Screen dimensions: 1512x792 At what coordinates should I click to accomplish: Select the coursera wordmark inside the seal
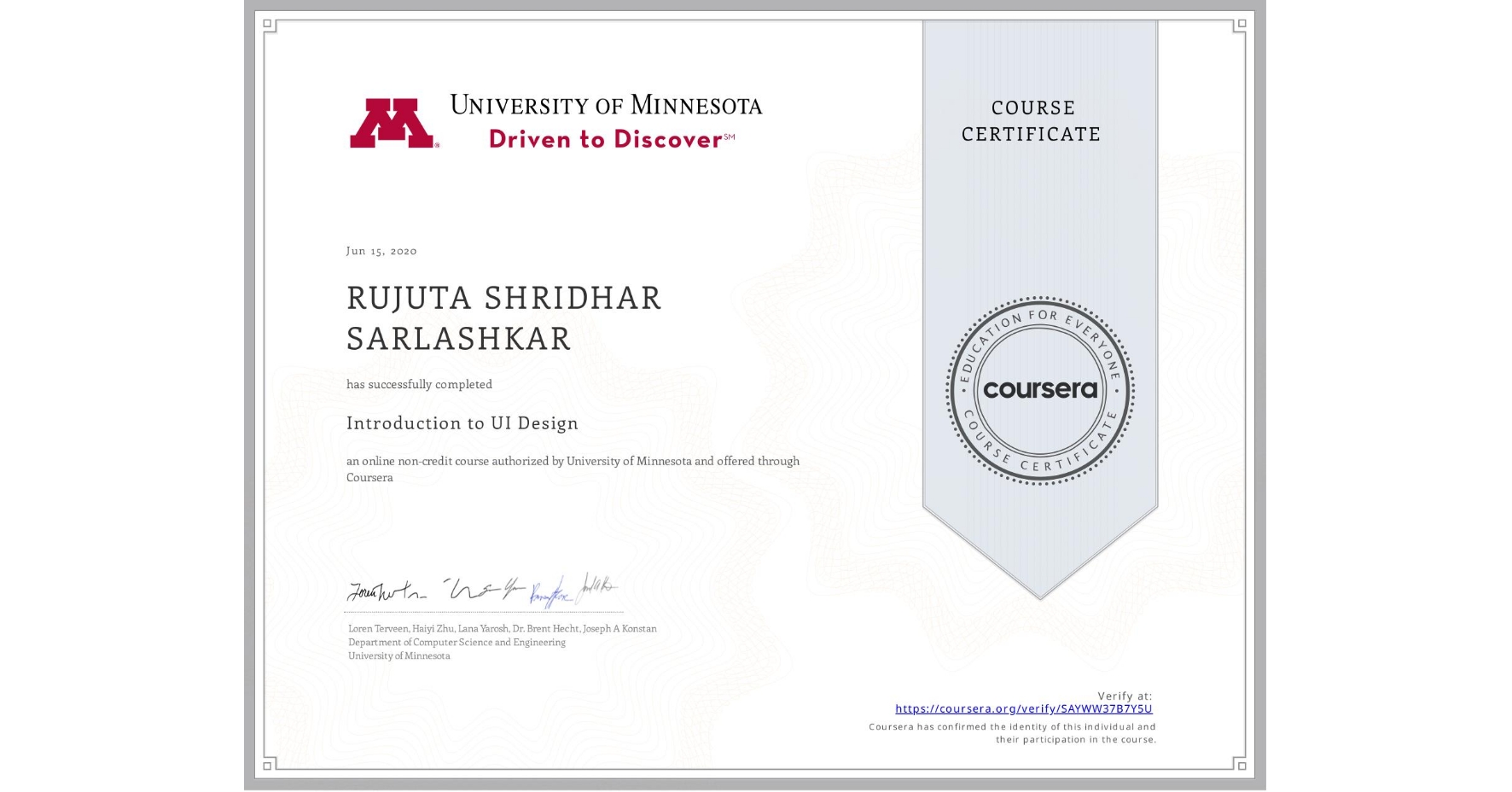1039,389
